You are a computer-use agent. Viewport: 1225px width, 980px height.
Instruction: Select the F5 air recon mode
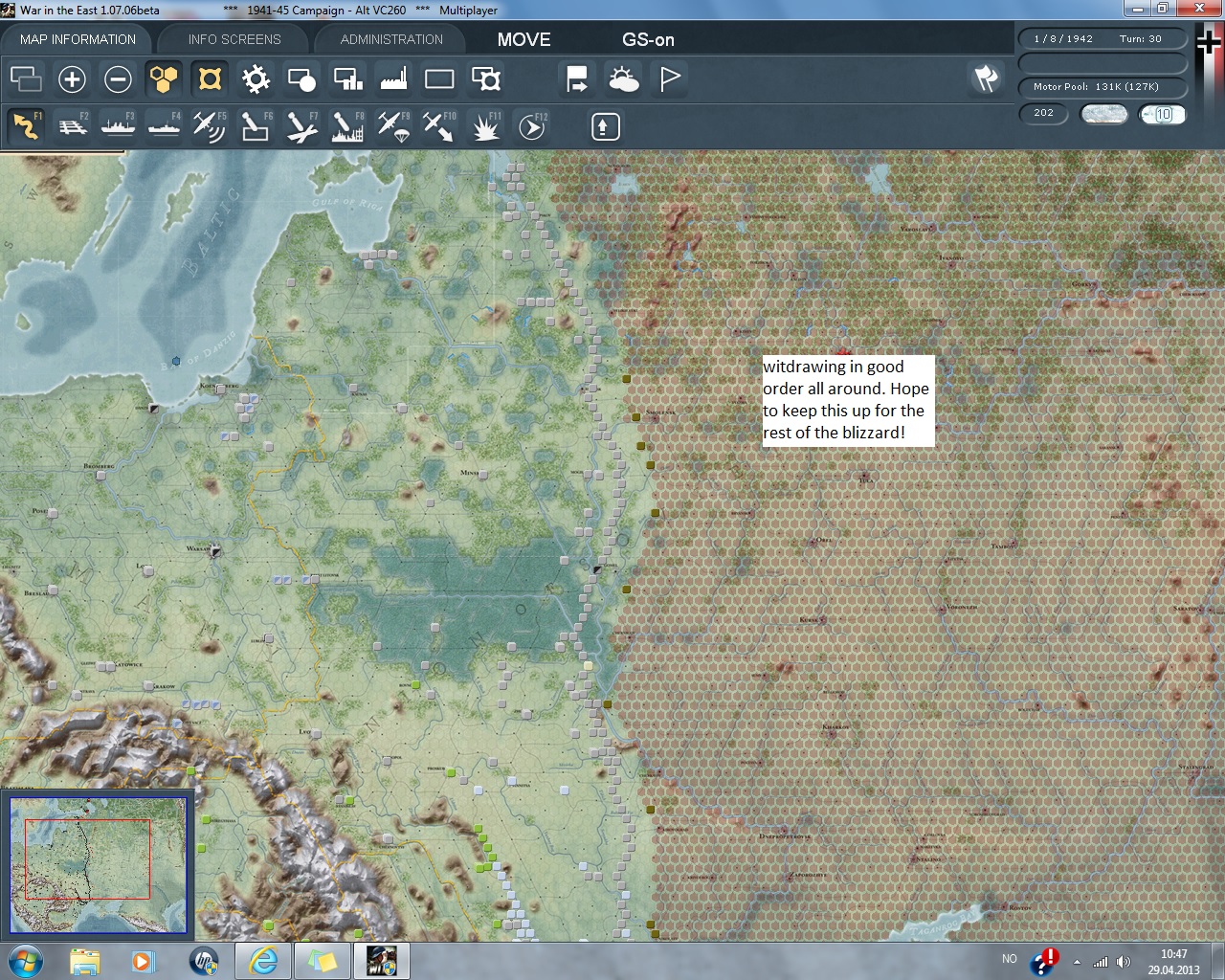209,126
